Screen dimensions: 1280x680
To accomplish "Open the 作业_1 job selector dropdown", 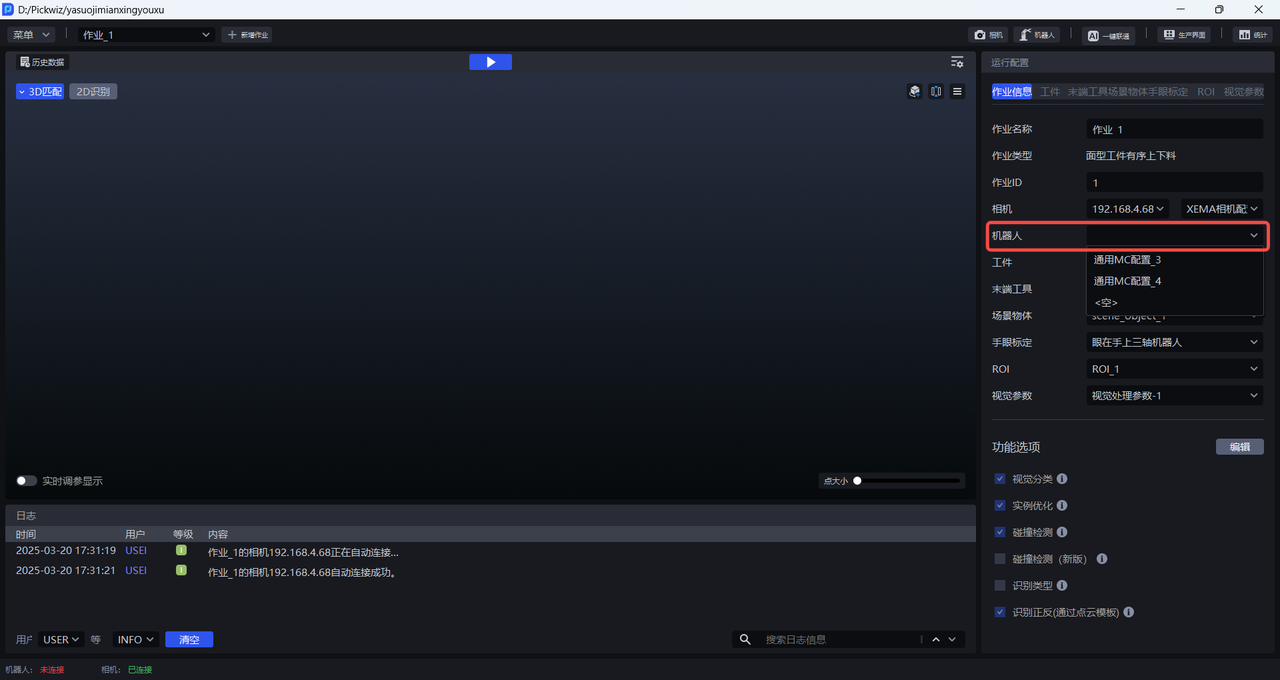I will (147, 35).
